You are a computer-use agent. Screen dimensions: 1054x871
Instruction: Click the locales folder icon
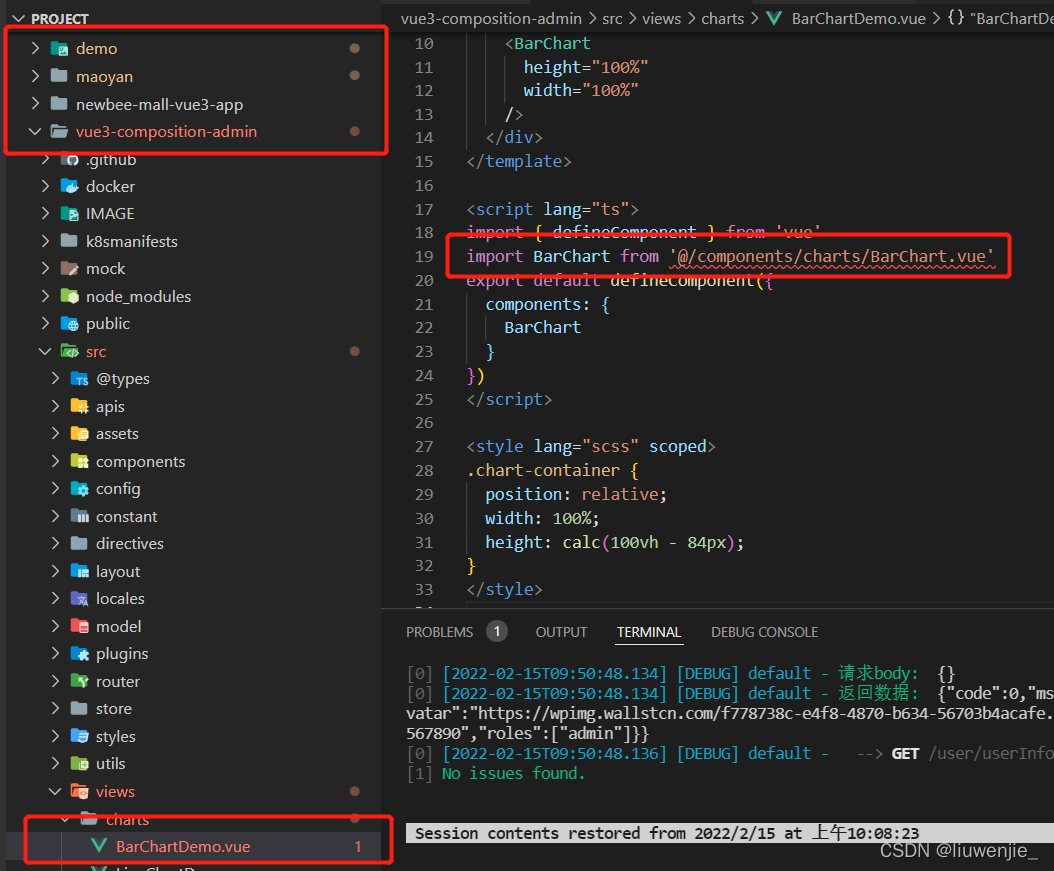(x=79, y=599)
